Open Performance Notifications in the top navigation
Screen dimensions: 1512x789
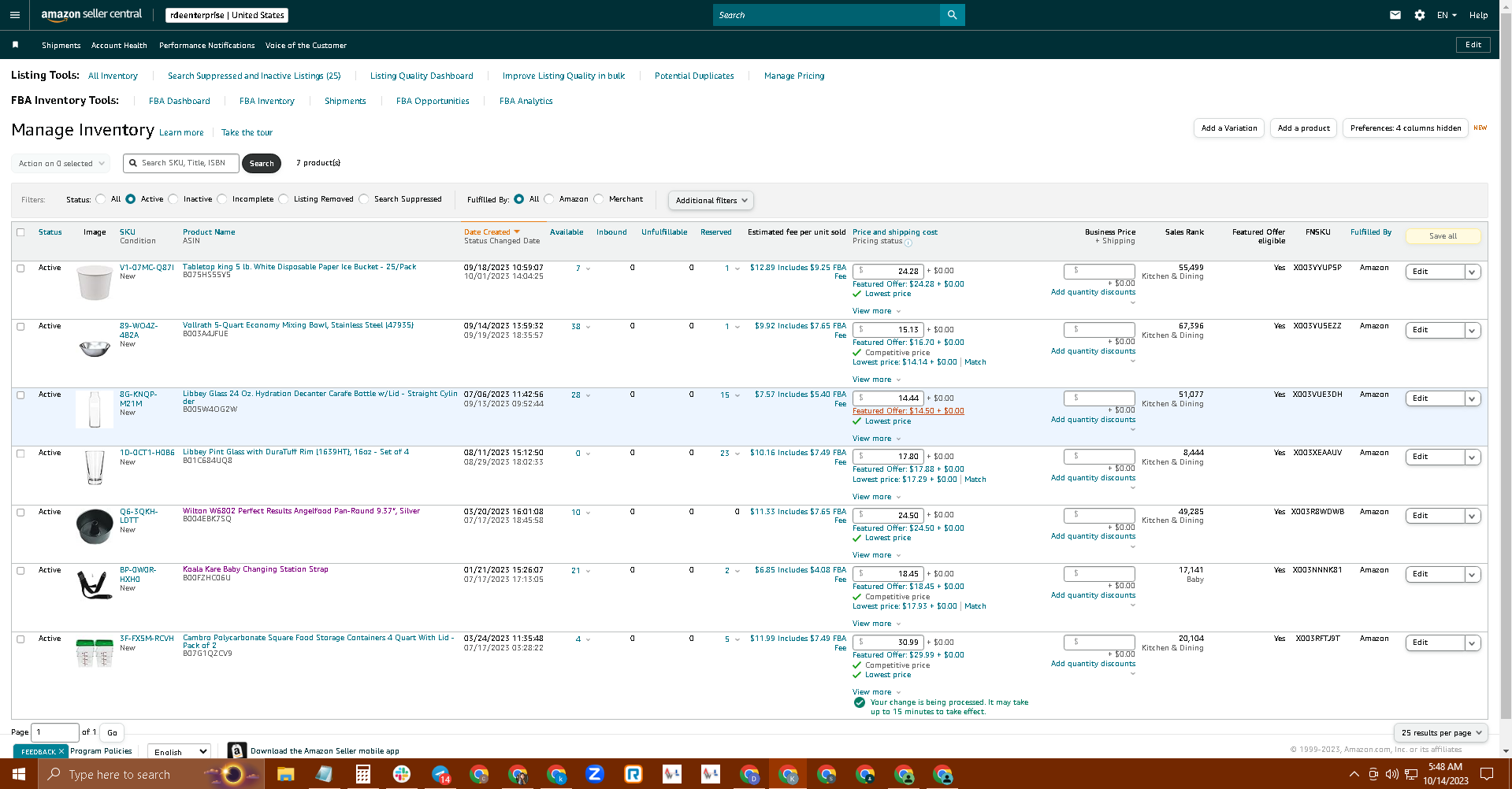(x=207, y=46)
